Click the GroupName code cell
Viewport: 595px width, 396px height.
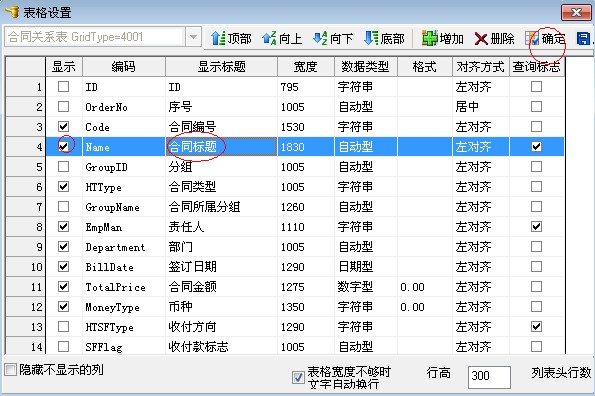point(124,207)
